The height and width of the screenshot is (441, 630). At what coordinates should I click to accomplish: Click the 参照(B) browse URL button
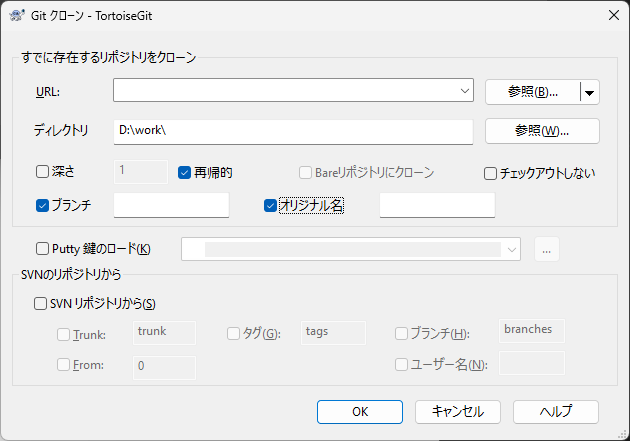coord(532,92)
